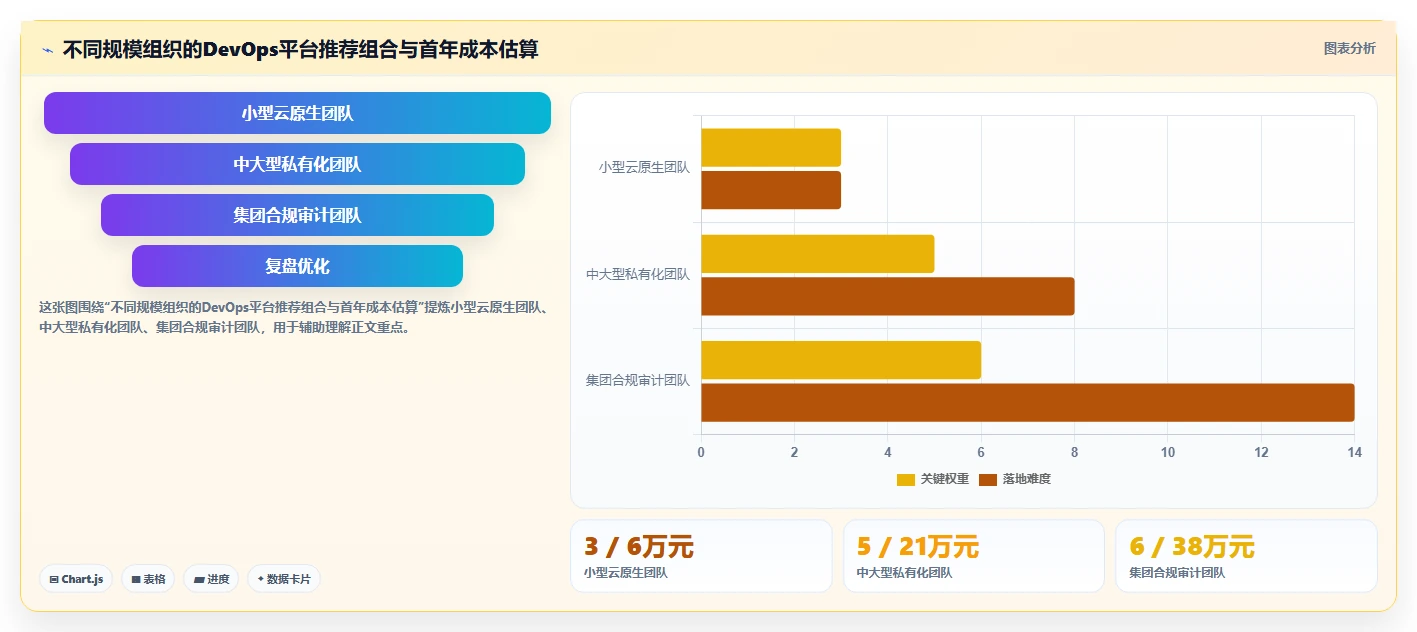Image resolution: width=1417 pixels, height=632 pixels.
Task: Click the chart y-axis label 集团合规审计团队
Action: [638, 380]
